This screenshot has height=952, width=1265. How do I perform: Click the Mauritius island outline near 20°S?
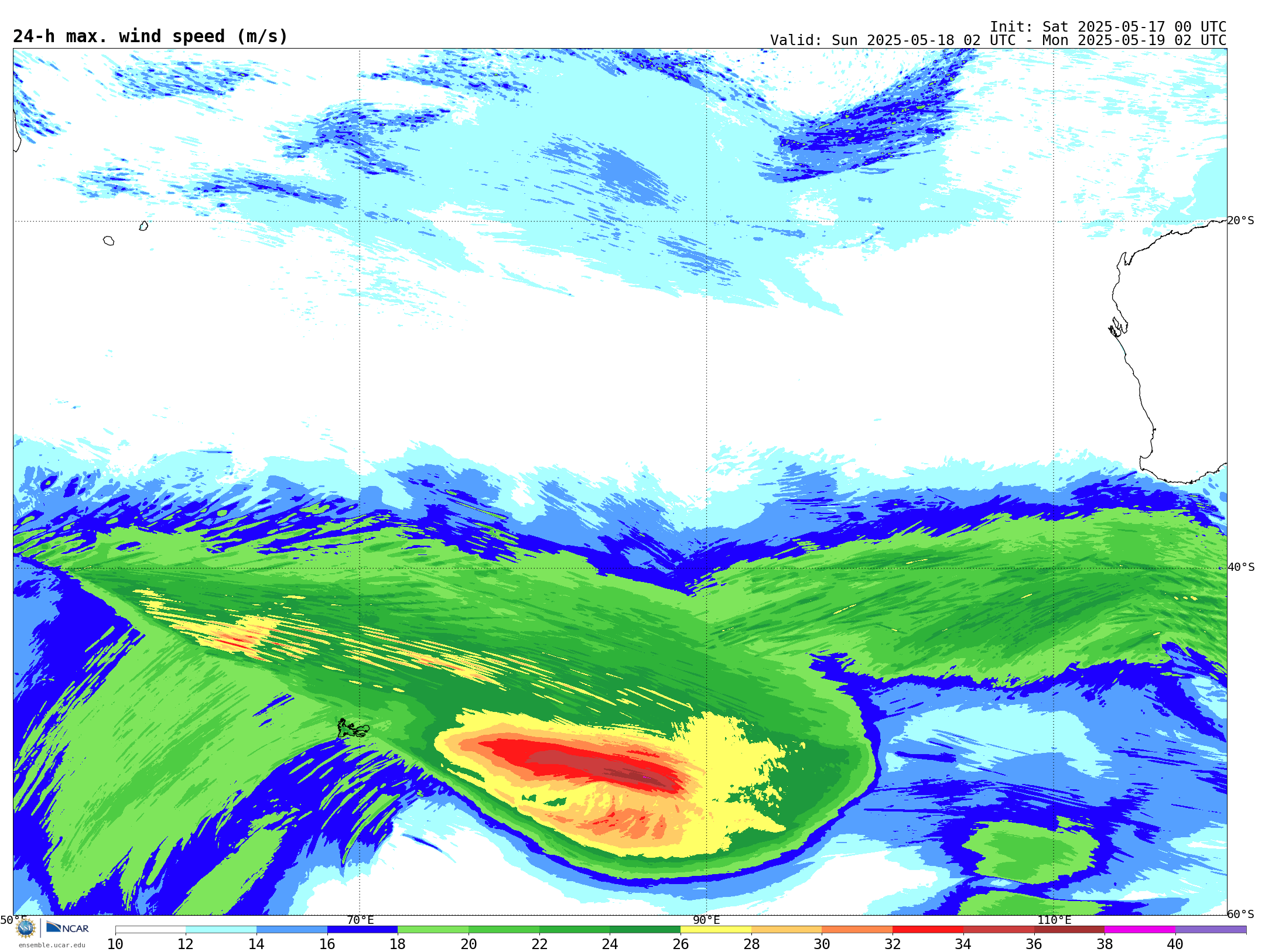point(143,226)
